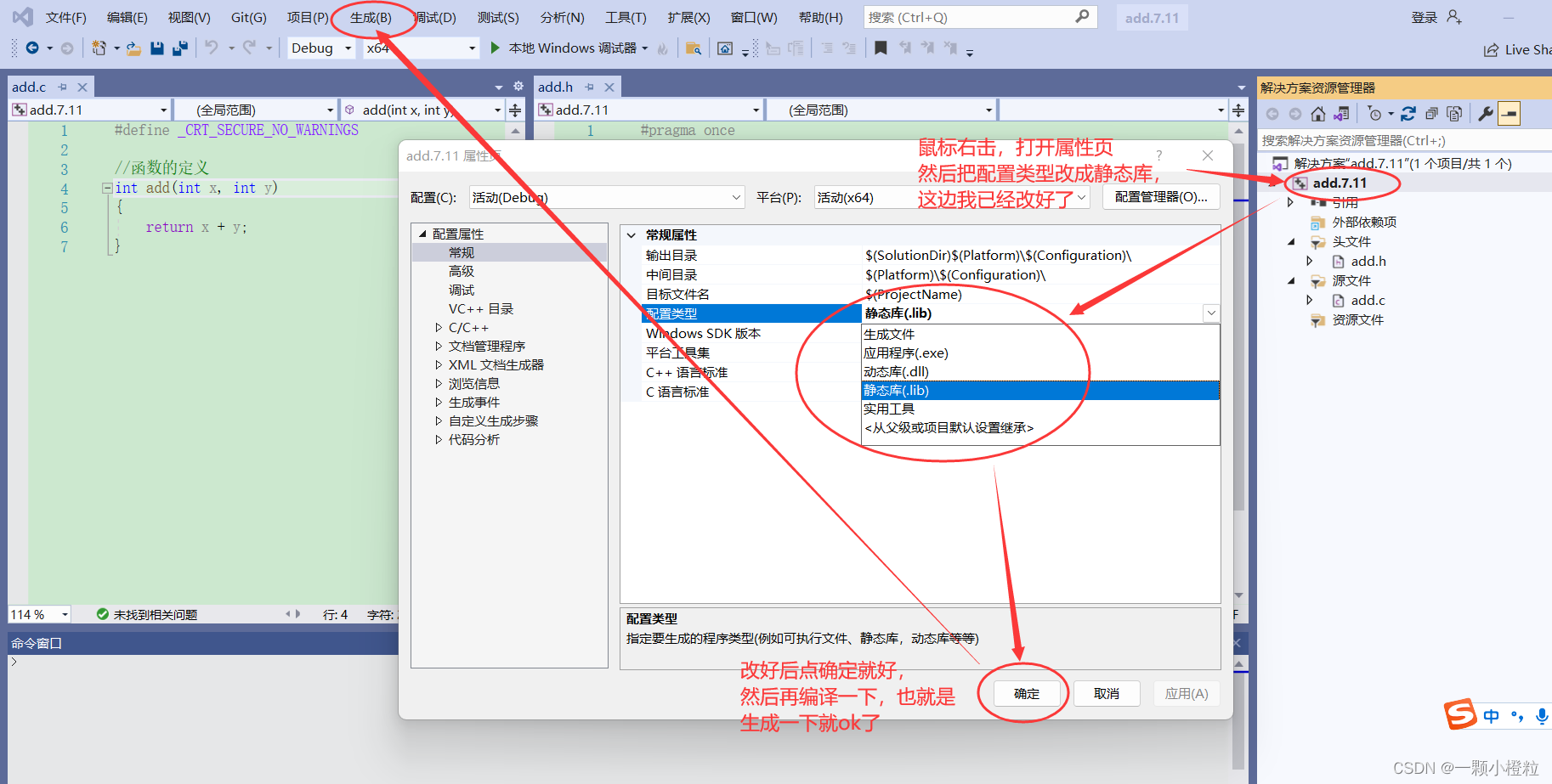Click the bookmark icon in the toolbar
Image resolution: width=1552 pixels, height=784 pixels.
tap(881, 48)
